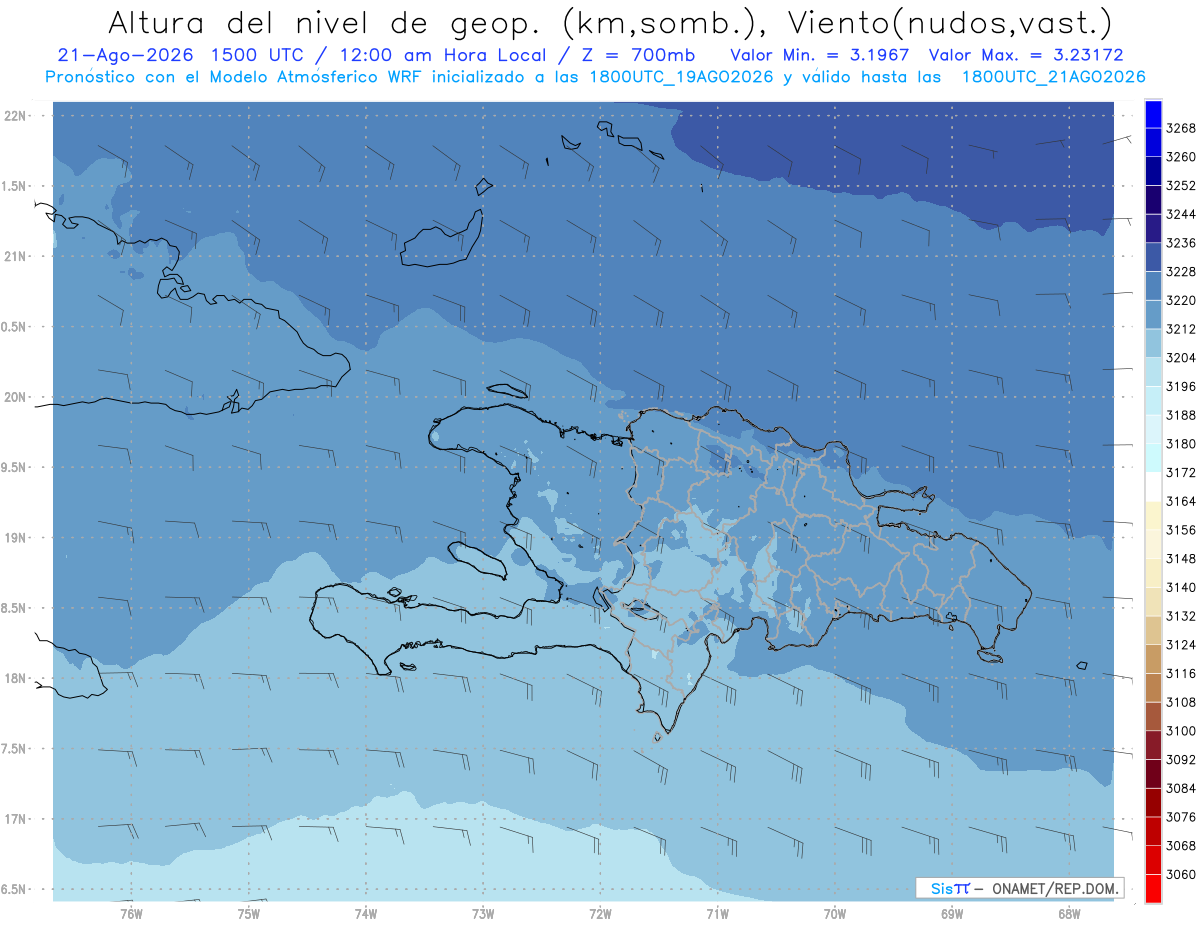
Task: Select the valid-until time '1800UTC_21AGO2026'
Action: (1053, 77)
